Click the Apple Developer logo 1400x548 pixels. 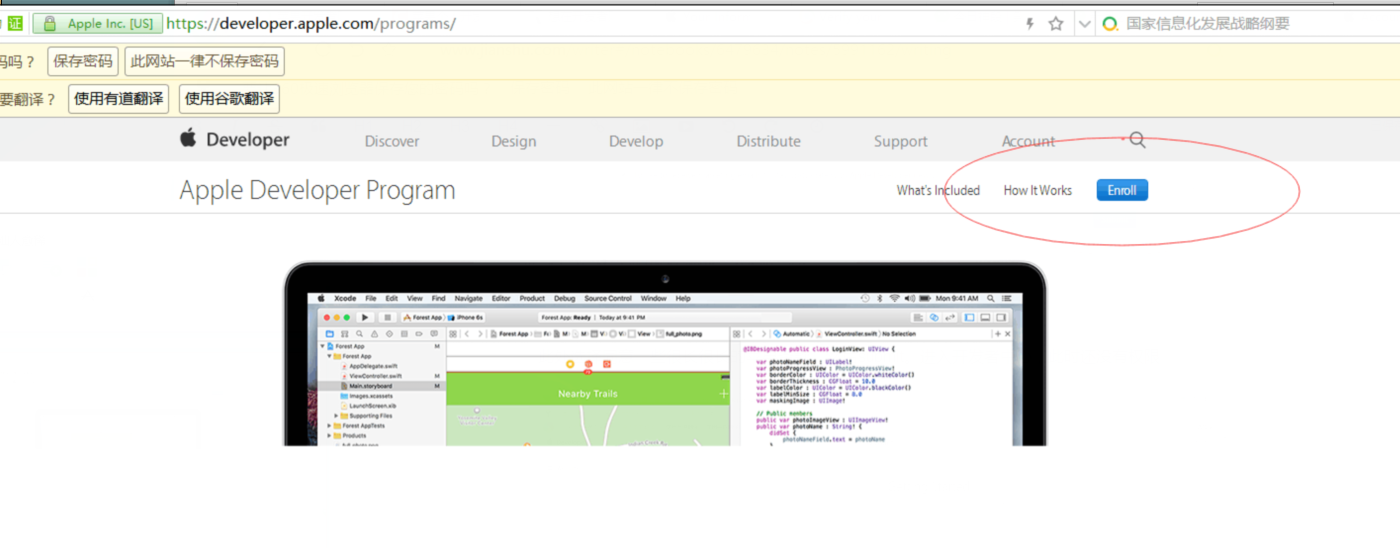pyautogui.click(x=235, y=140)
